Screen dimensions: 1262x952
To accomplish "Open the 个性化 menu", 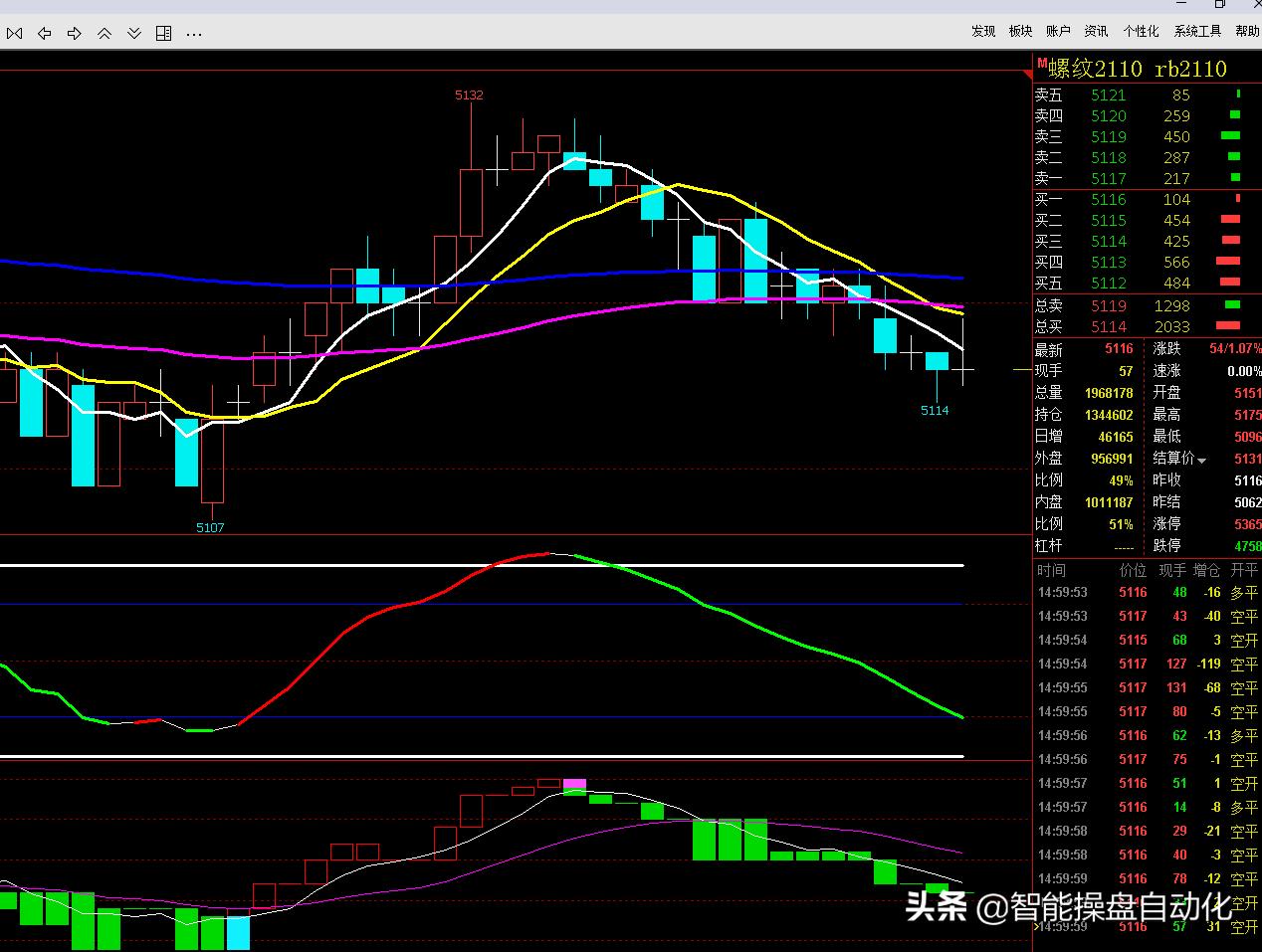I will click(x=1141, y=31).
